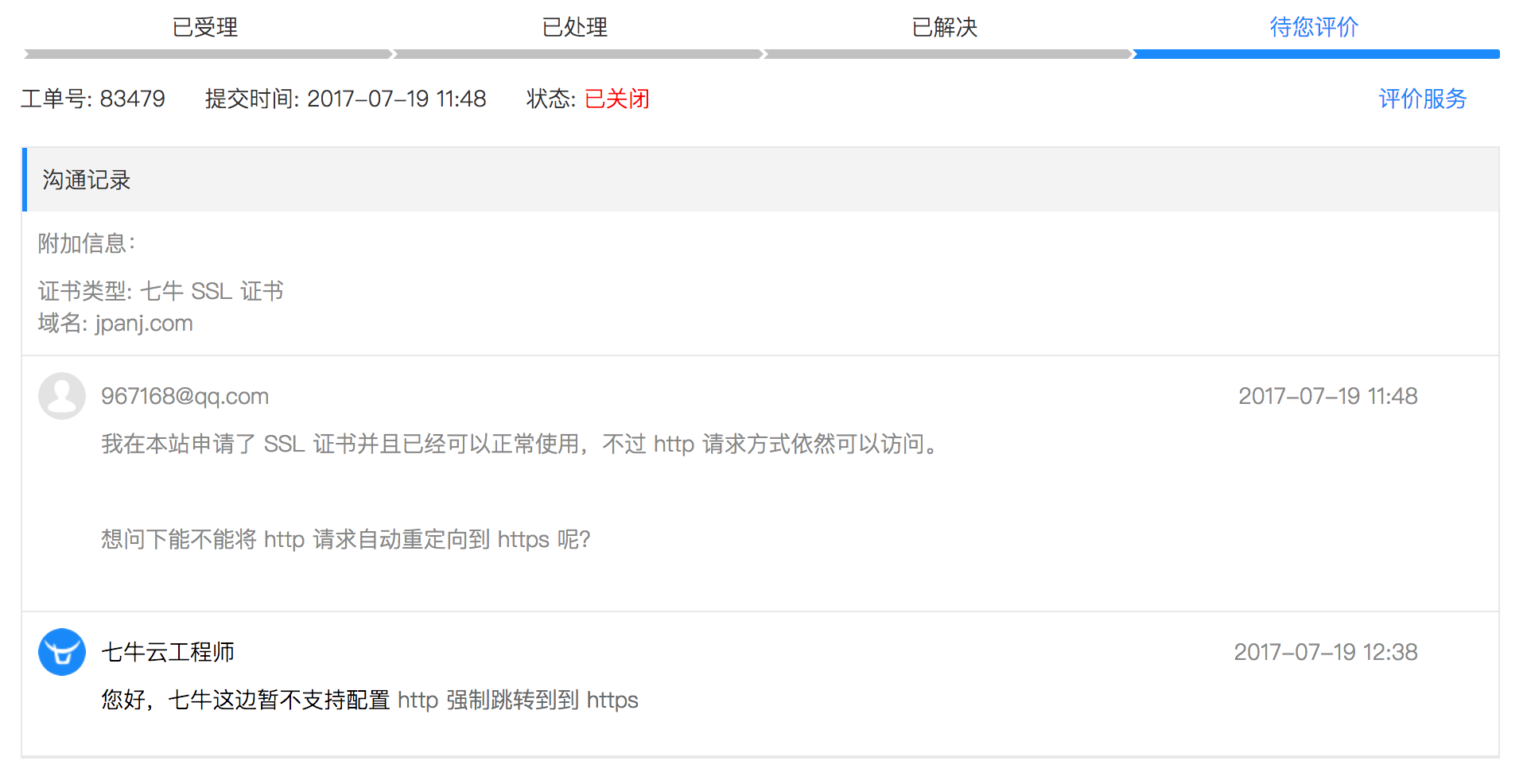Image resolution: width=1527 pixels, height=784 pixels.
Task: Click the engineer reply timestamp 12:38
Action: click(x=1325, y=652)
